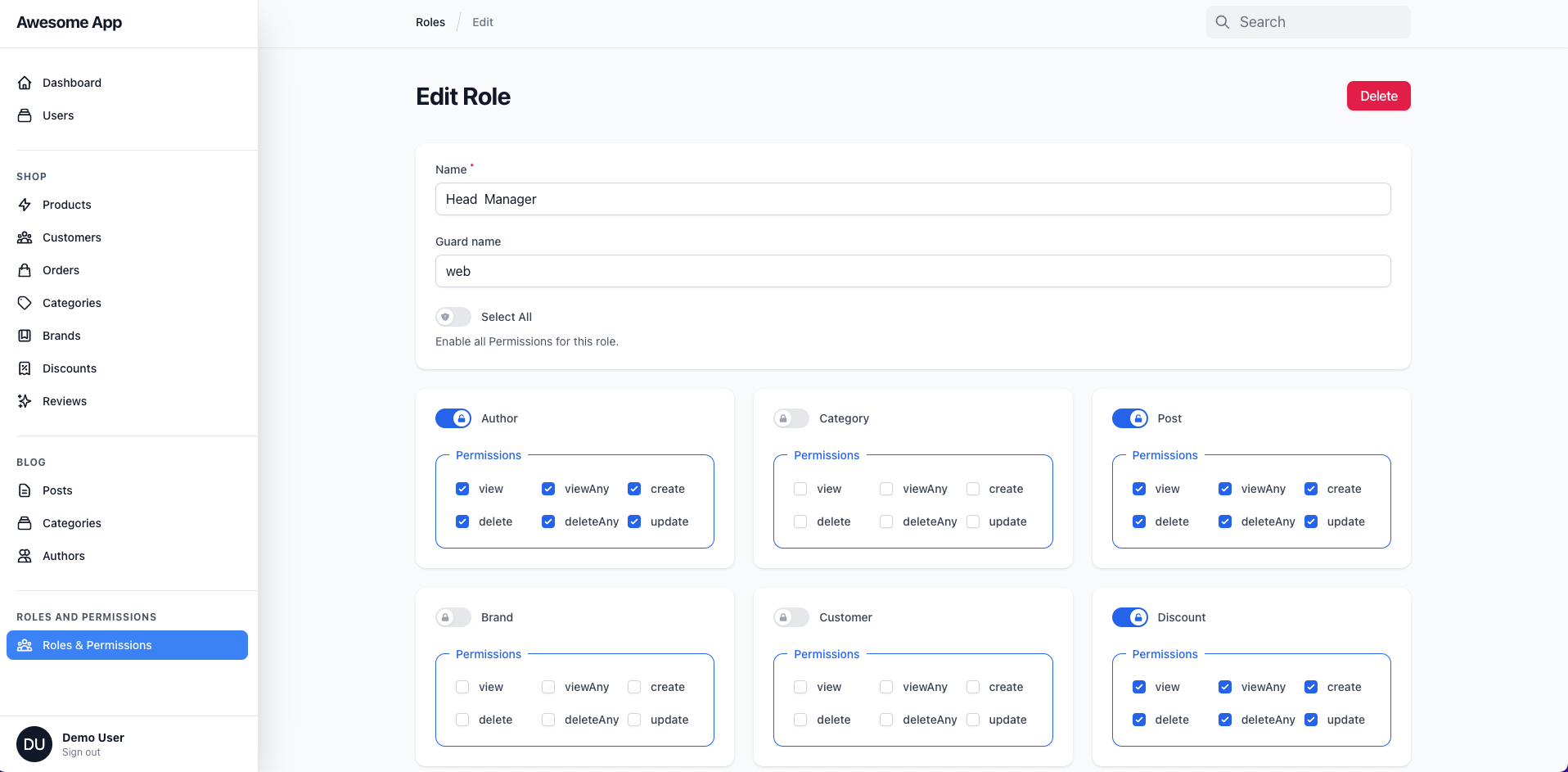Viewport: 1568px width, 772px height.
Task: Click the Sign out link
Action: click(80, 752)
